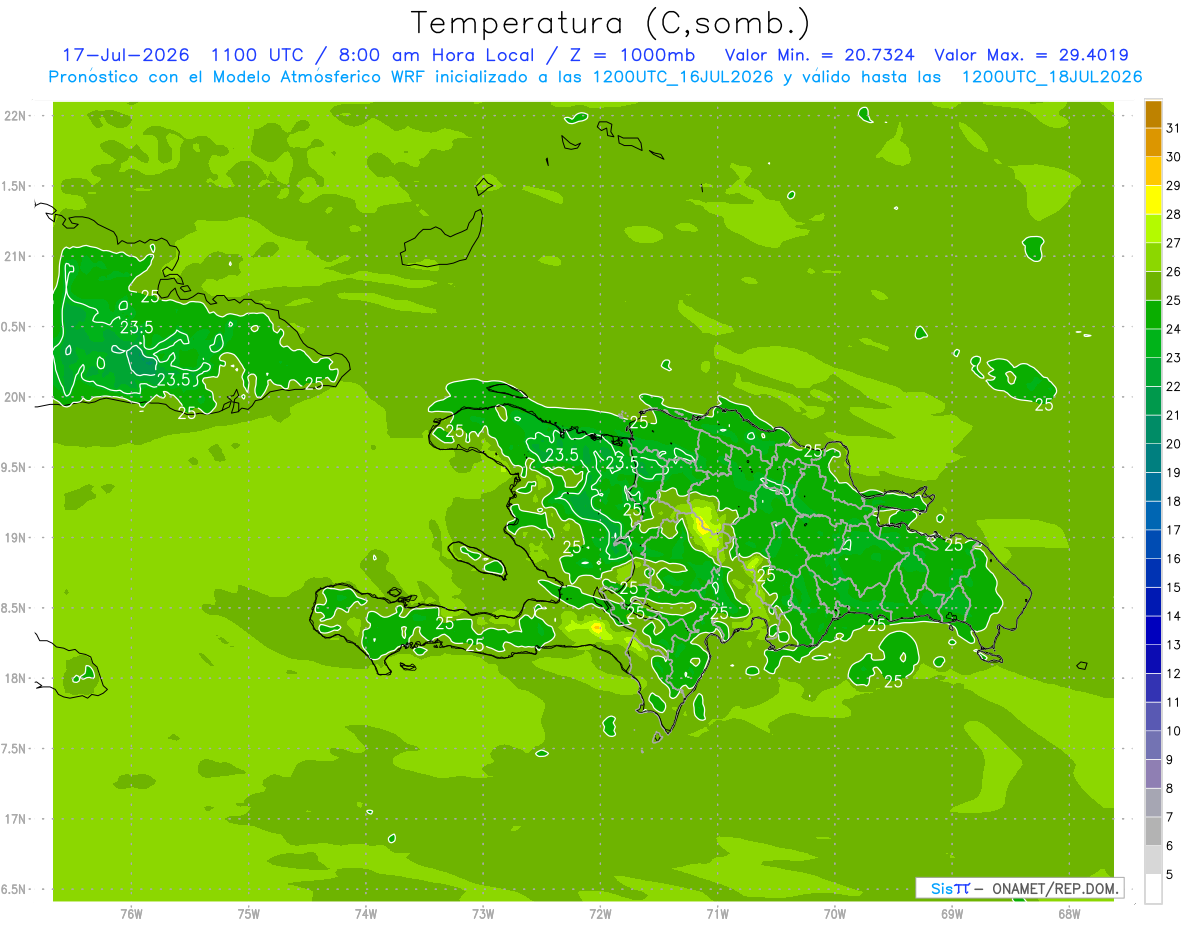Click the "75W" longitude axis label
The width and height of the screenshot is (1200, 927).
click(x=249, y=913)
